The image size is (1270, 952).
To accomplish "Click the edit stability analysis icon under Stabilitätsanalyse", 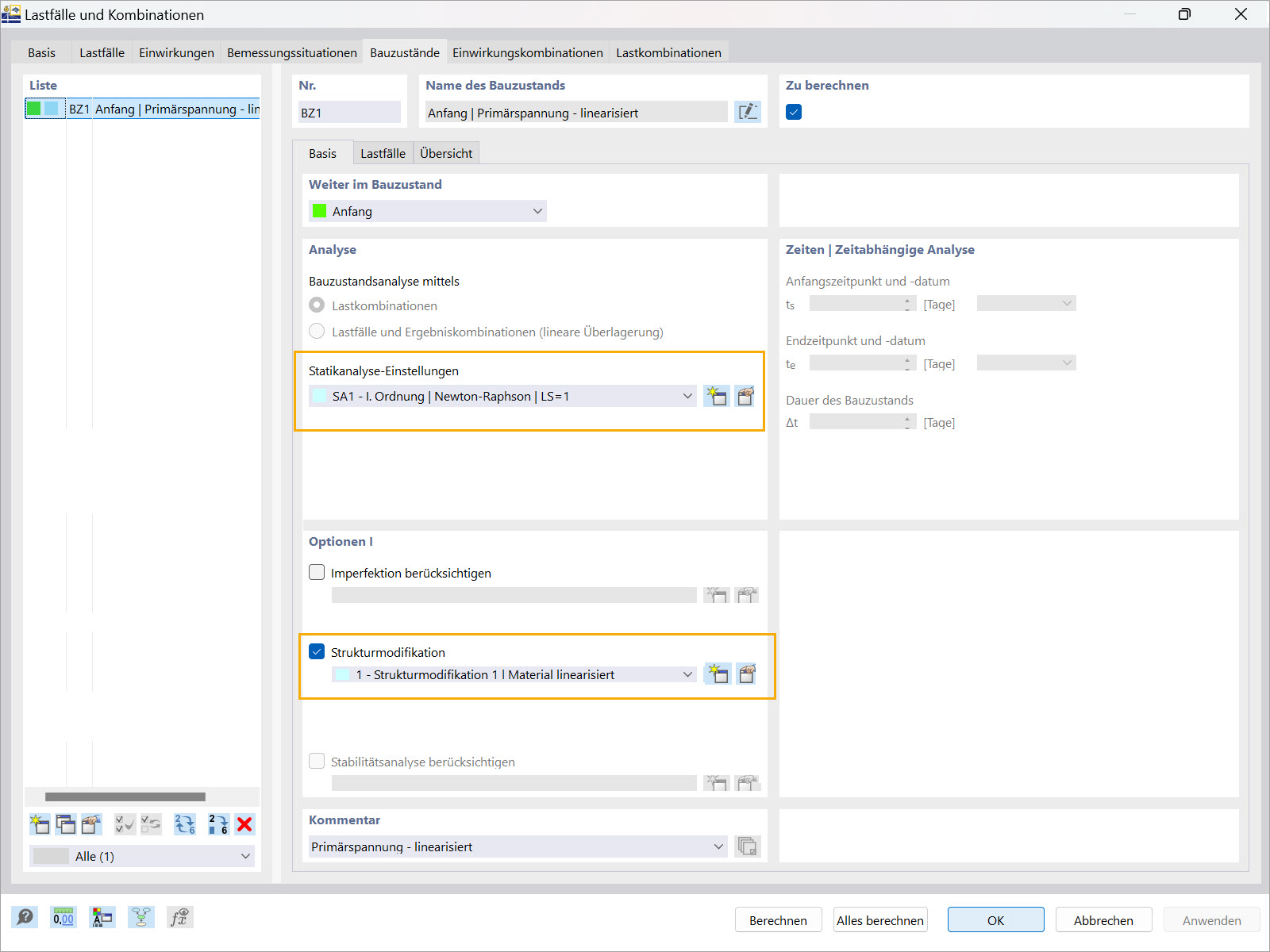I will 746,783.
